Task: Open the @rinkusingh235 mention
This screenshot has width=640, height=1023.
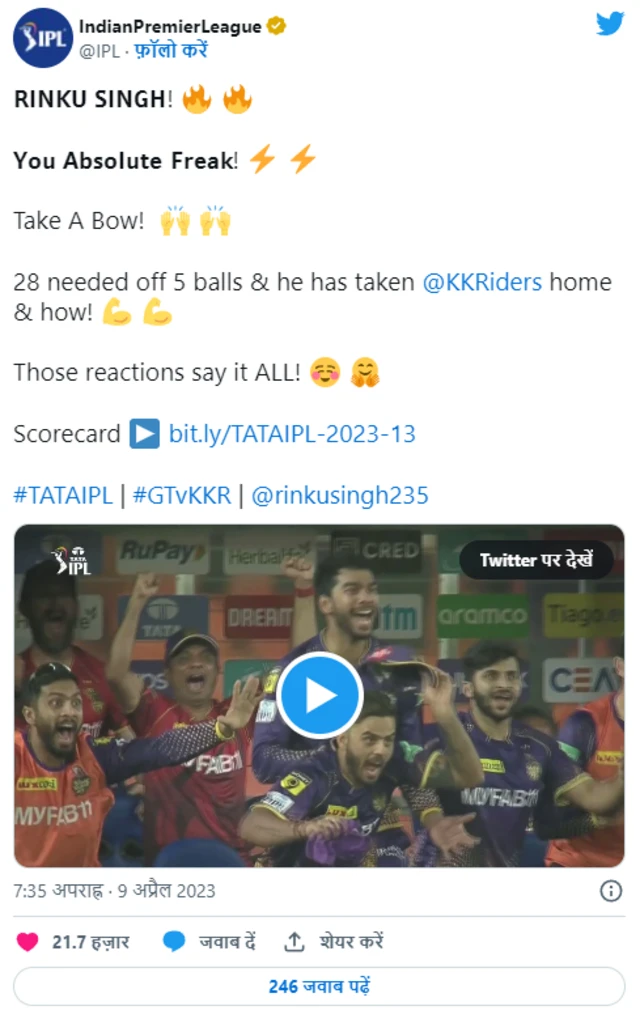Action: (x=340, y=495)
